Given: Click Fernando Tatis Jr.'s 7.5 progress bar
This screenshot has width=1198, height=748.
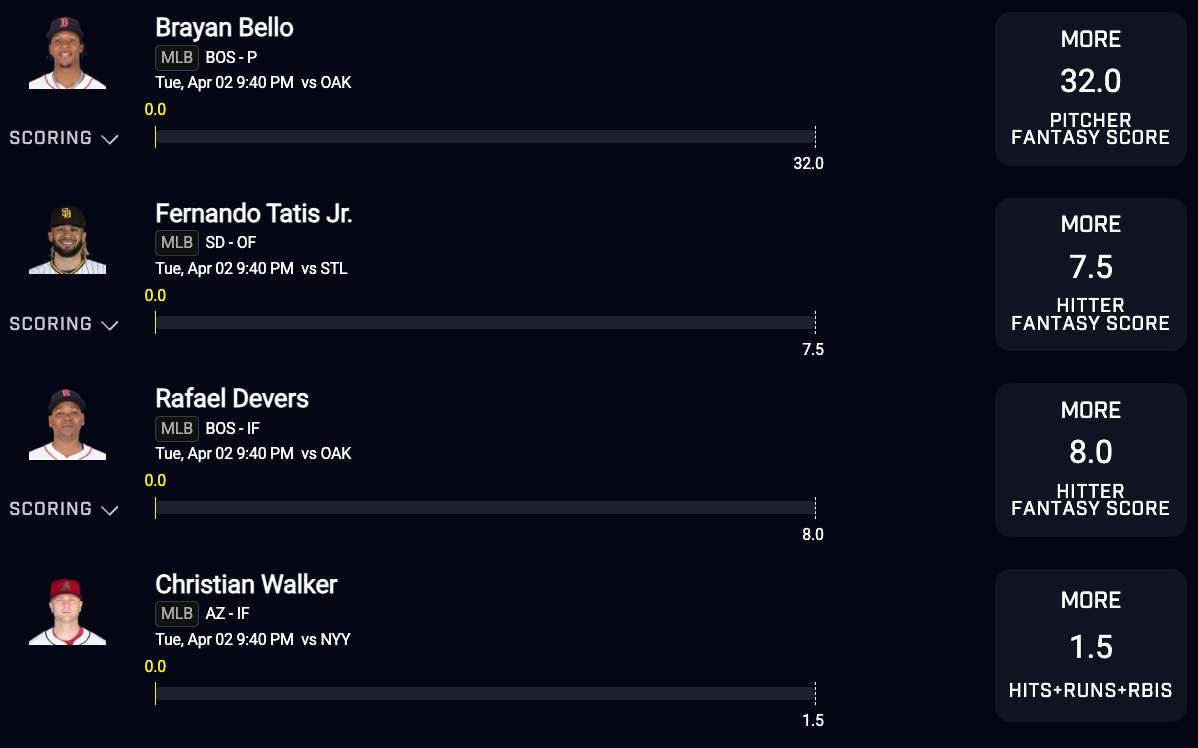Looking at the screenshot, I should click(485, 323).
